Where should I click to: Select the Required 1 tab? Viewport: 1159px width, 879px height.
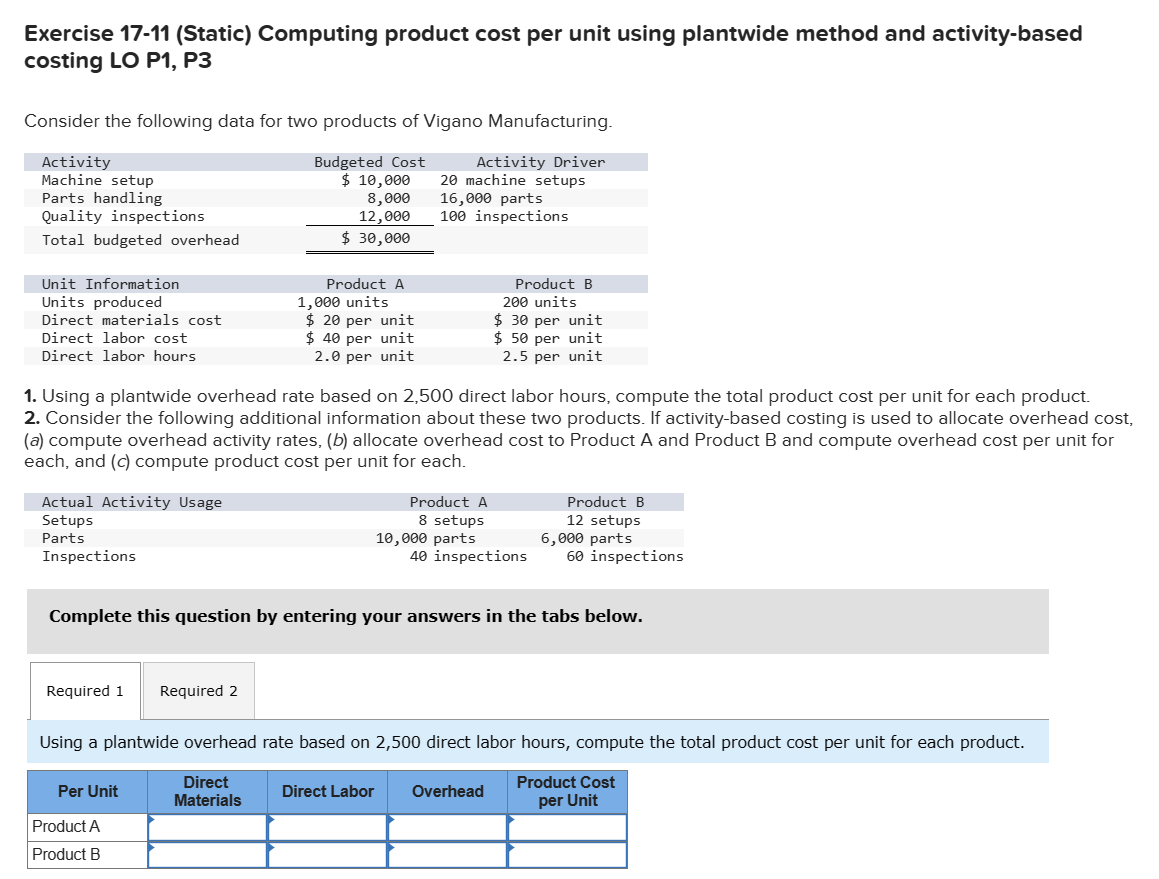coord(84,691)
